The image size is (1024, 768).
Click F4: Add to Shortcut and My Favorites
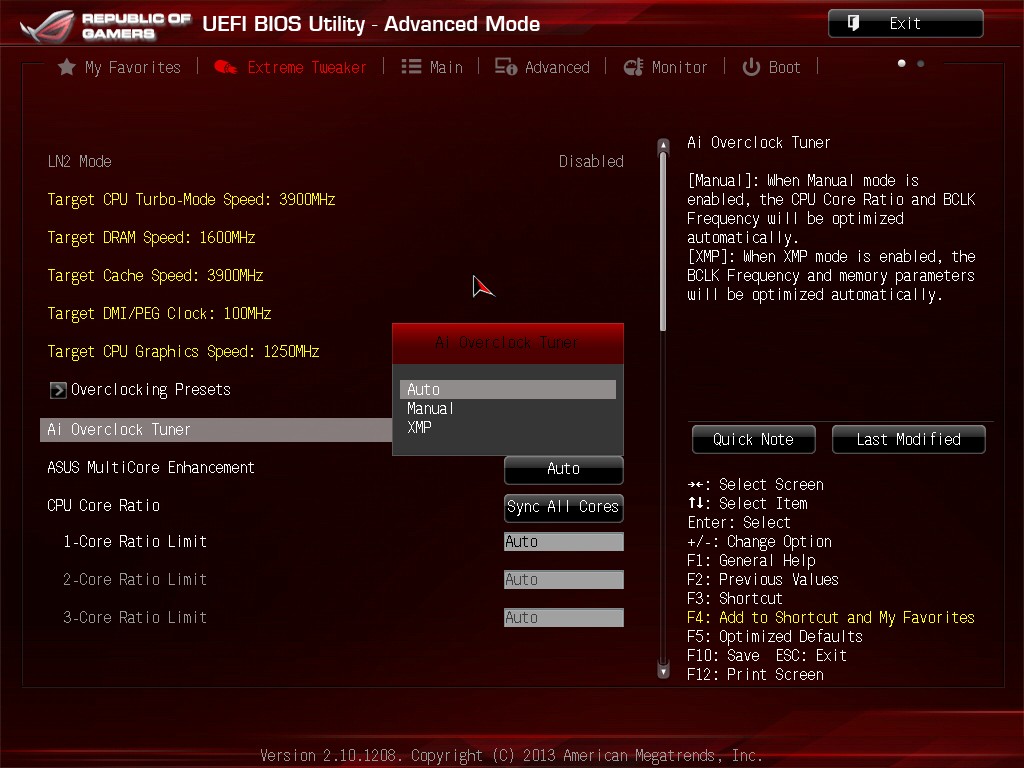(831, 617)
